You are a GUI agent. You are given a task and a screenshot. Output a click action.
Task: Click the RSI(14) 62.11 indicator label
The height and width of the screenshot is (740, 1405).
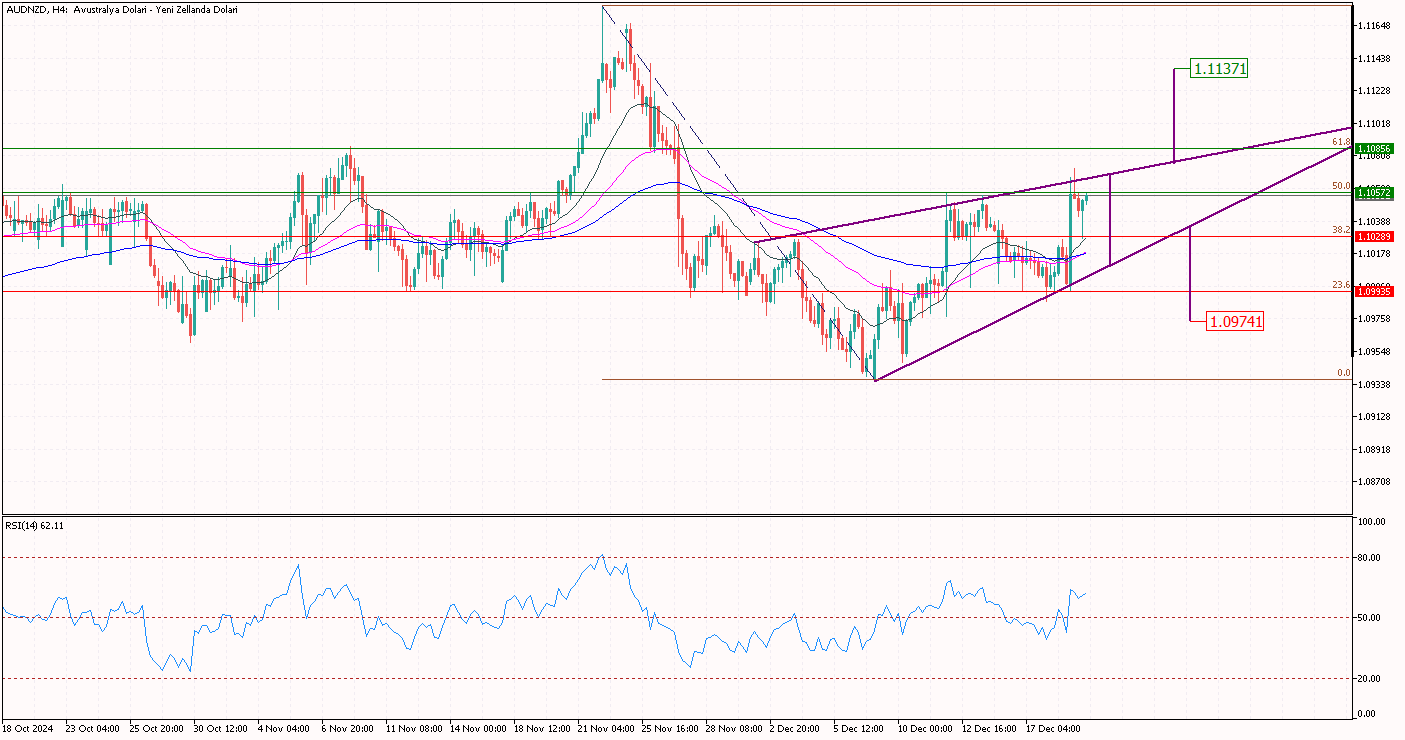34,525
